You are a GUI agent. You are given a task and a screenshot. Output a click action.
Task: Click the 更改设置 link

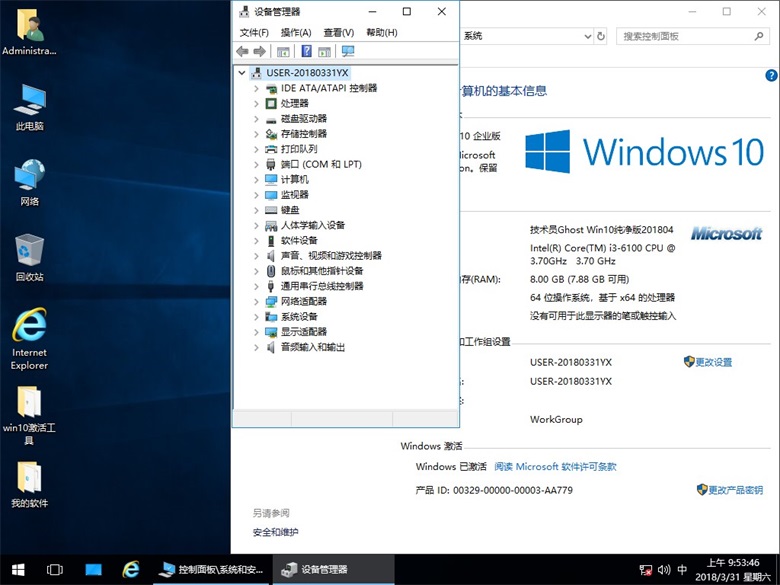(713, 362)
